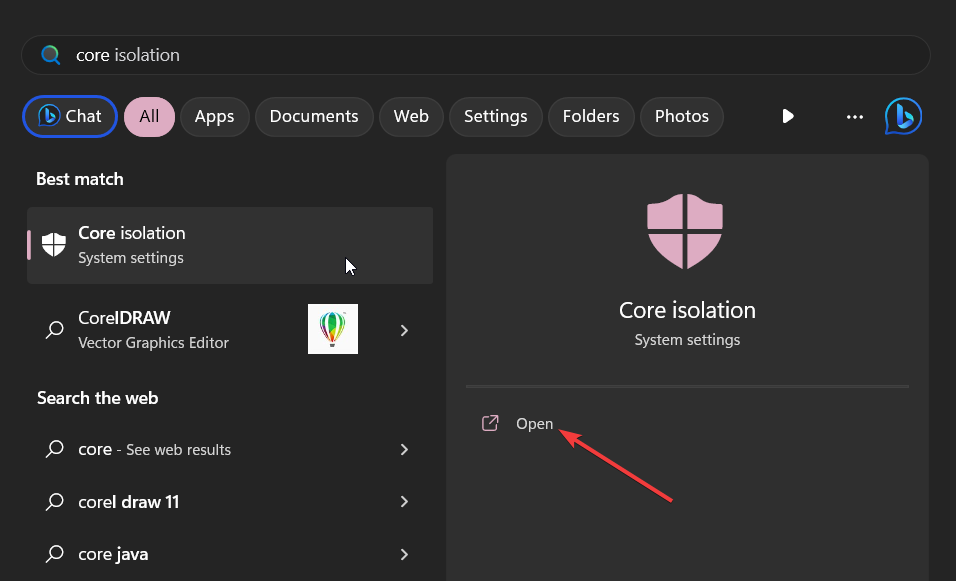
Task: Click the open-external icon next to Open
Action: 490,423
